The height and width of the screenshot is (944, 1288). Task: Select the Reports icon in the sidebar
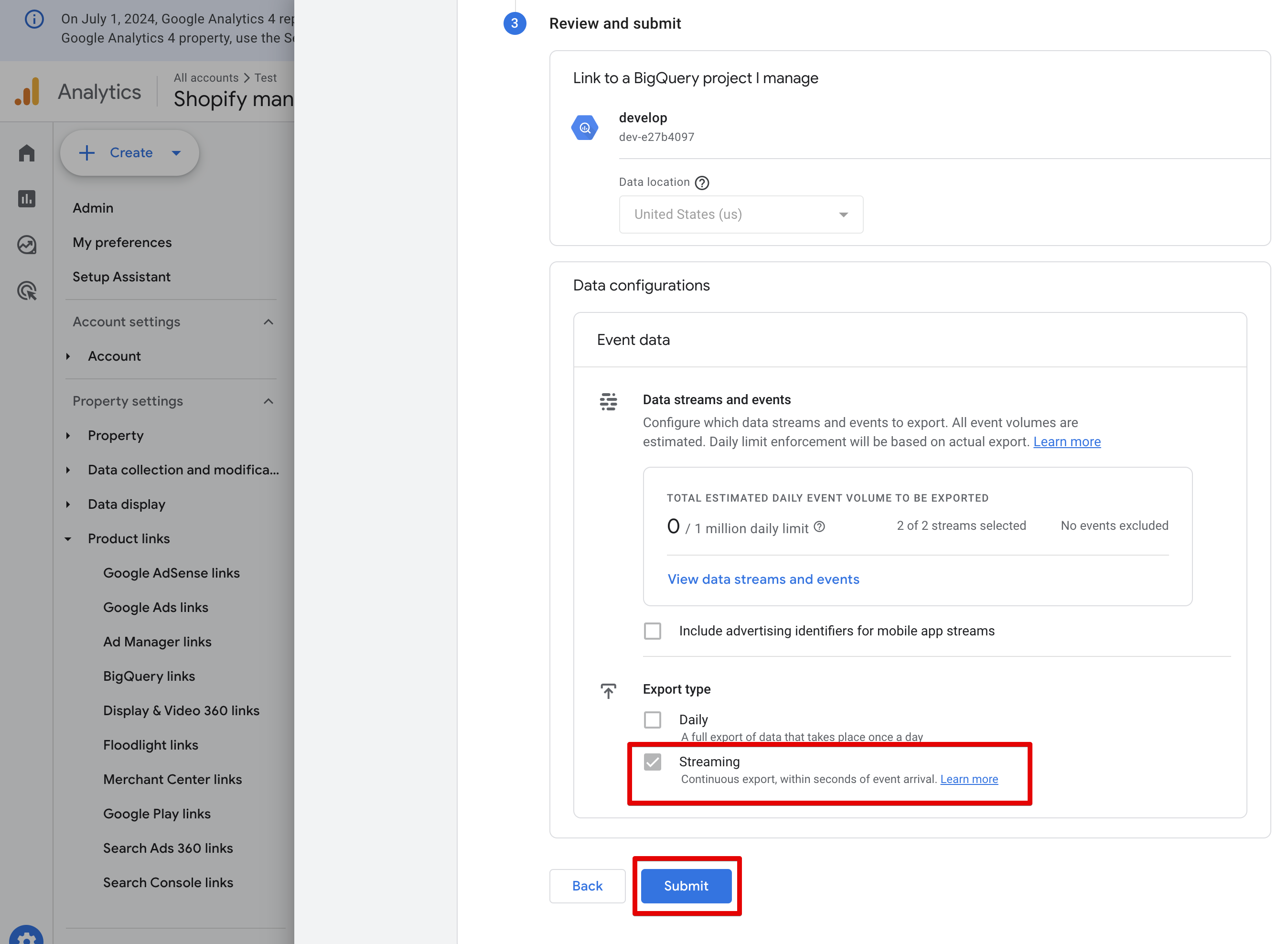coord(26,198)
